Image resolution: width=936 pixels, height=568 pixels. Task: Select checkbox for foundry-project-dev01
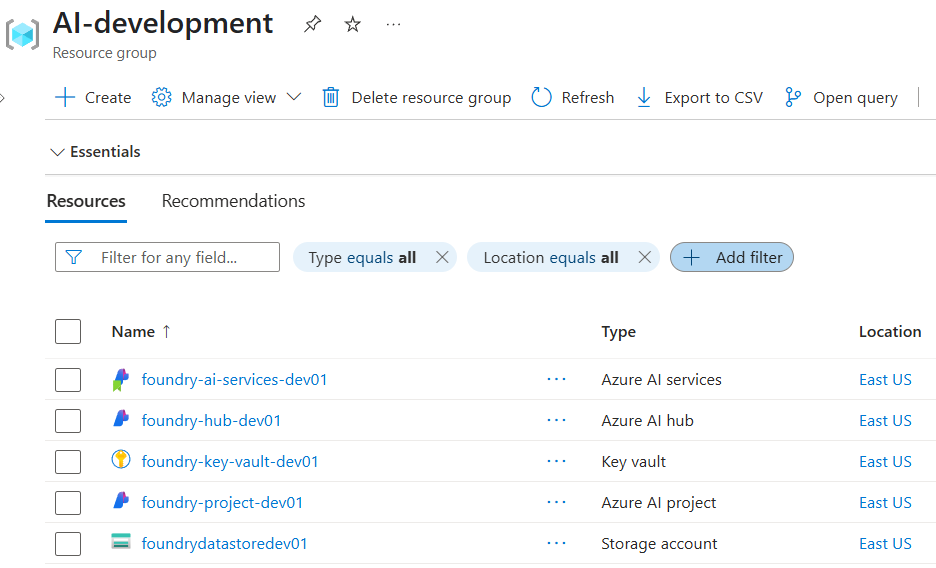click(x=68, y=503)
